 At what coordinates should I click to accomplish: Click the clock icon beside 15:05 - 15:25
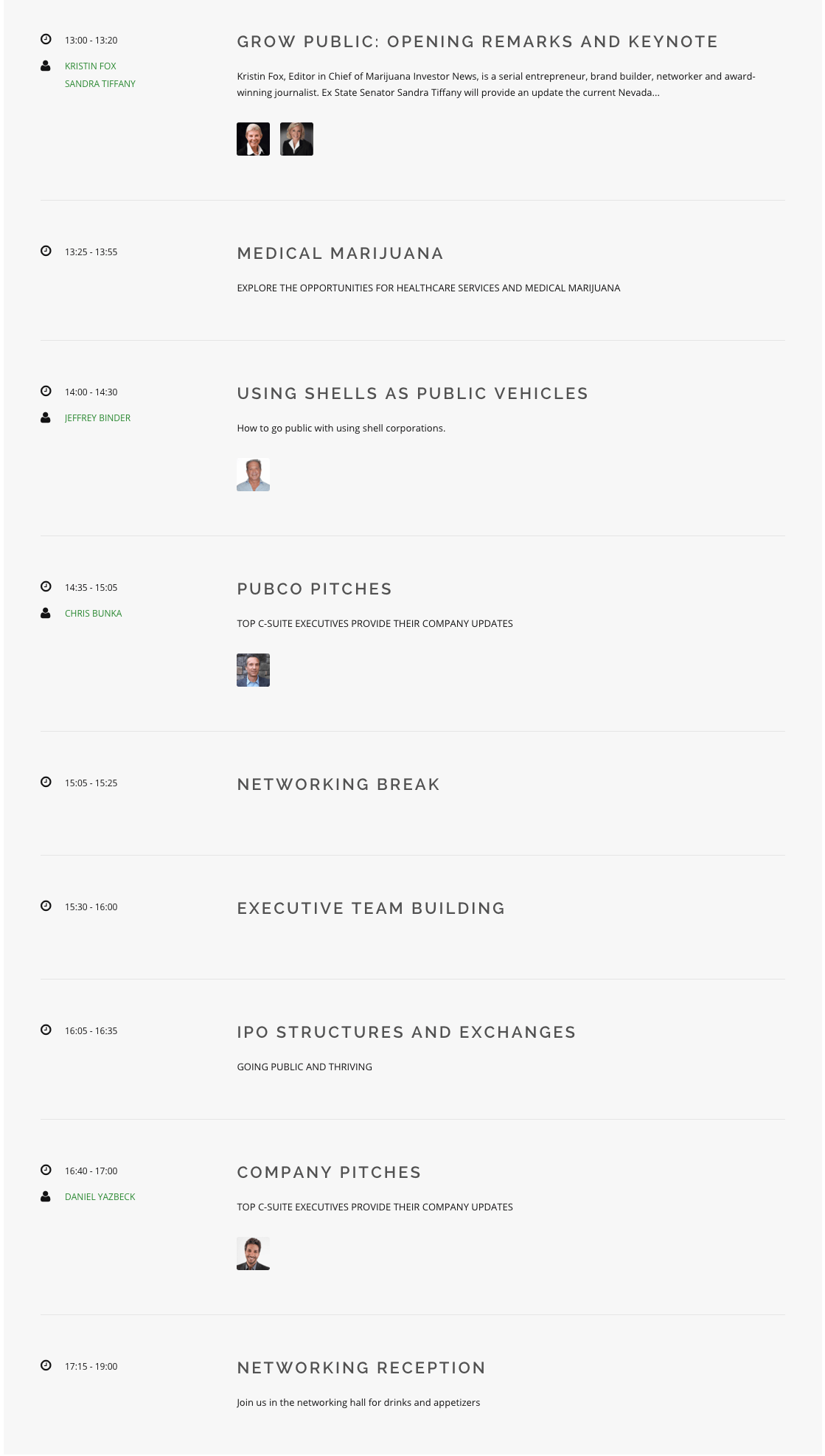pos(46,782)
